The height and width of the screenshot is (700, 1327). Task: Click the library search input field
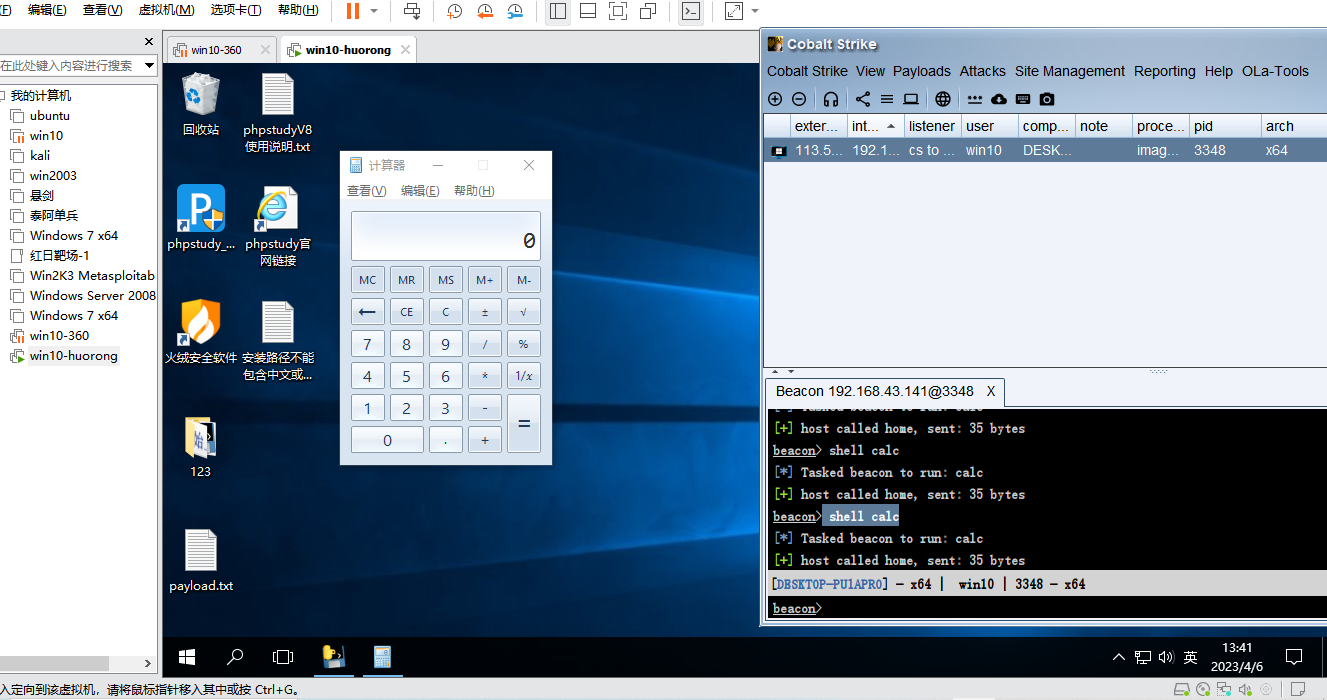70,66
